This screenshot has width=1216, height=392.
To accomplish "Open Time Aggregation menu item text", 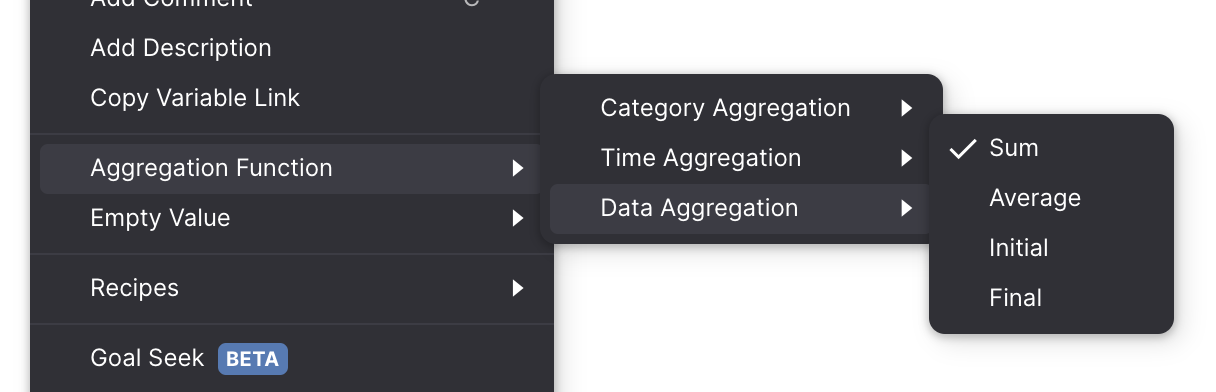I will point(700,158).
